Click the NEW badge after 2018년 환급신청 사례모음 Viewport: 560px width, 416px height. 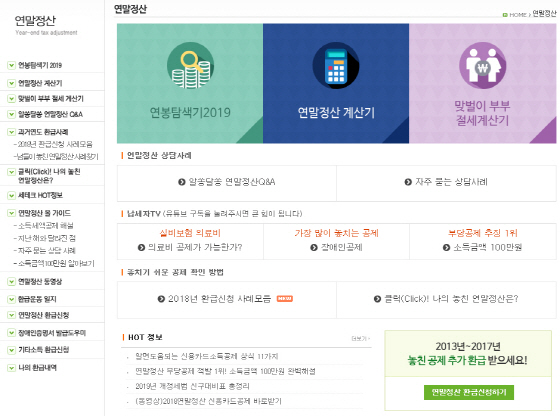(x=285, y=299)
